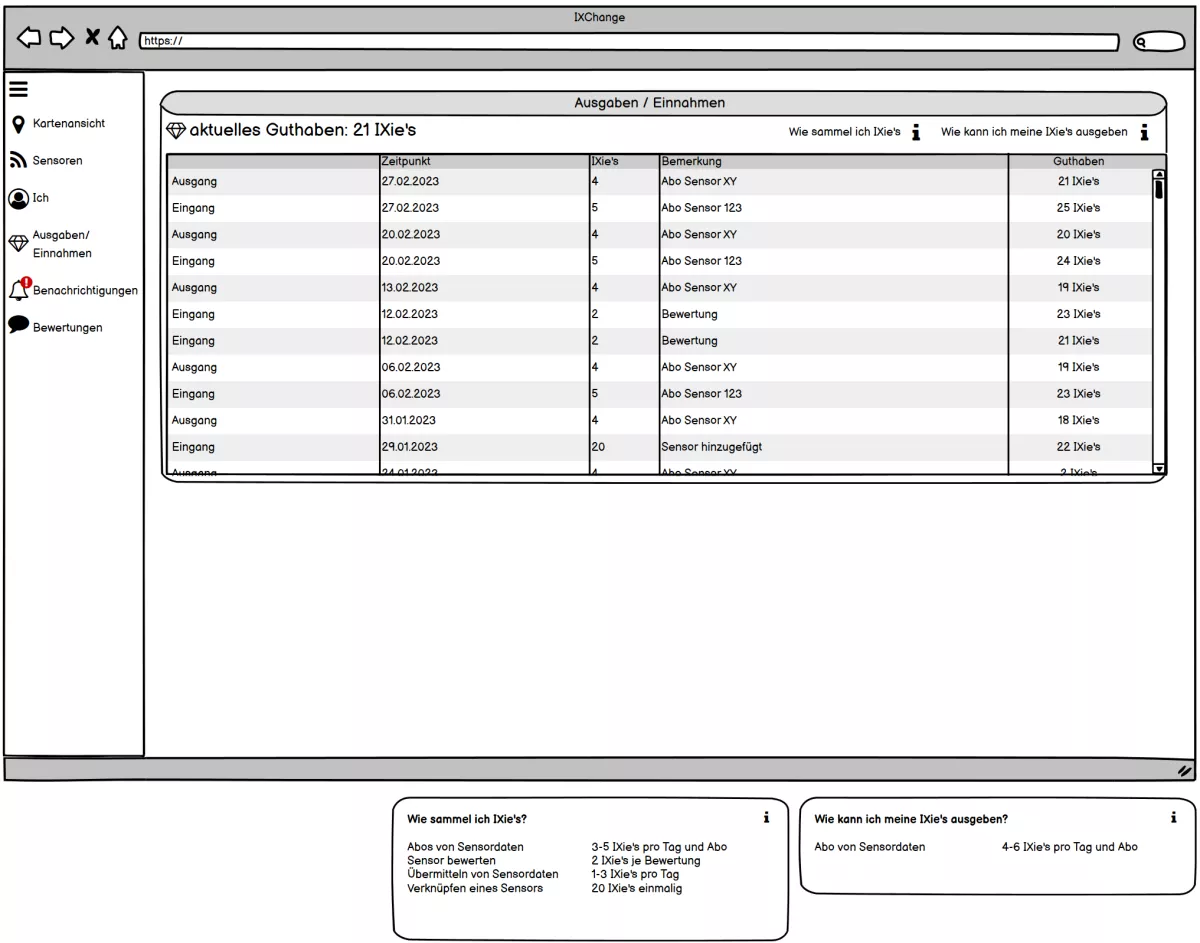Click the bell notification icon with alert

tap(18, 290)
